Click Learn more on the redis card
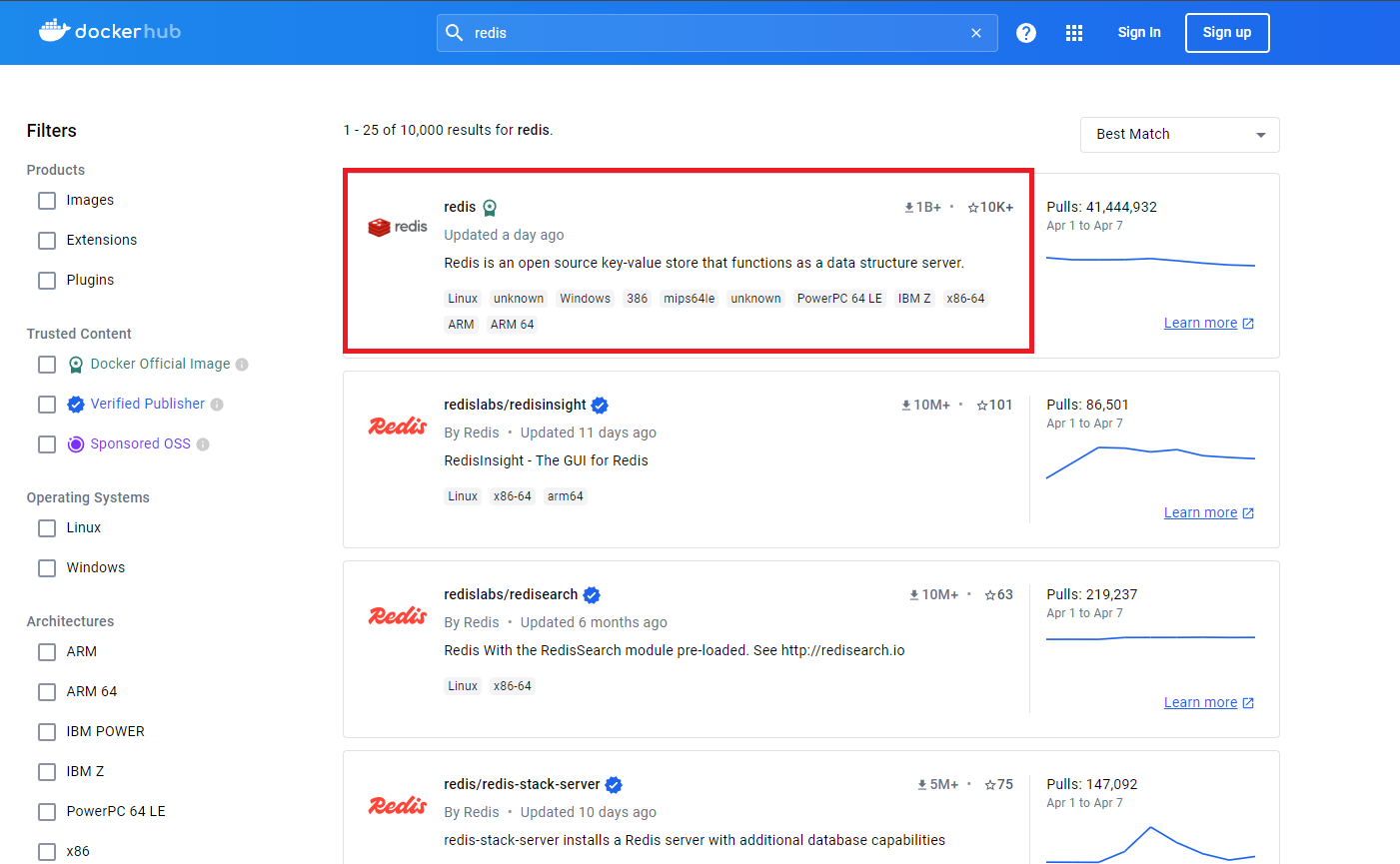1400x864 pixels. click(1200, 323)
